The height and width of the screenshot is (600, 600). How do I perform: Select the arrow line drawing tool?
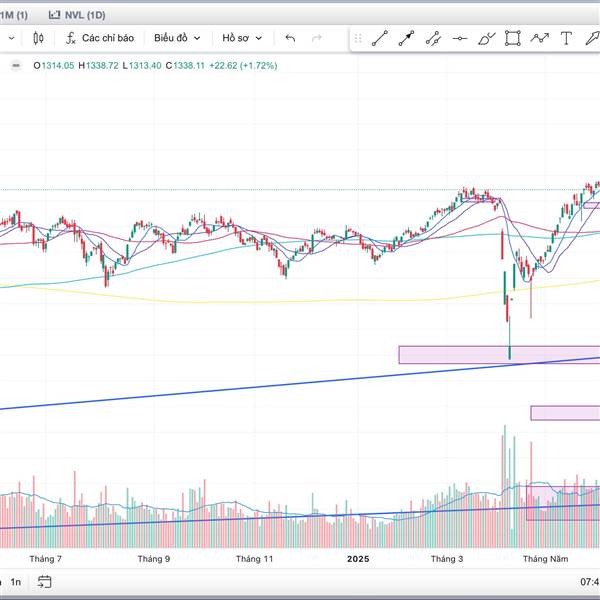pyautogui.click(x=406, y=38)
